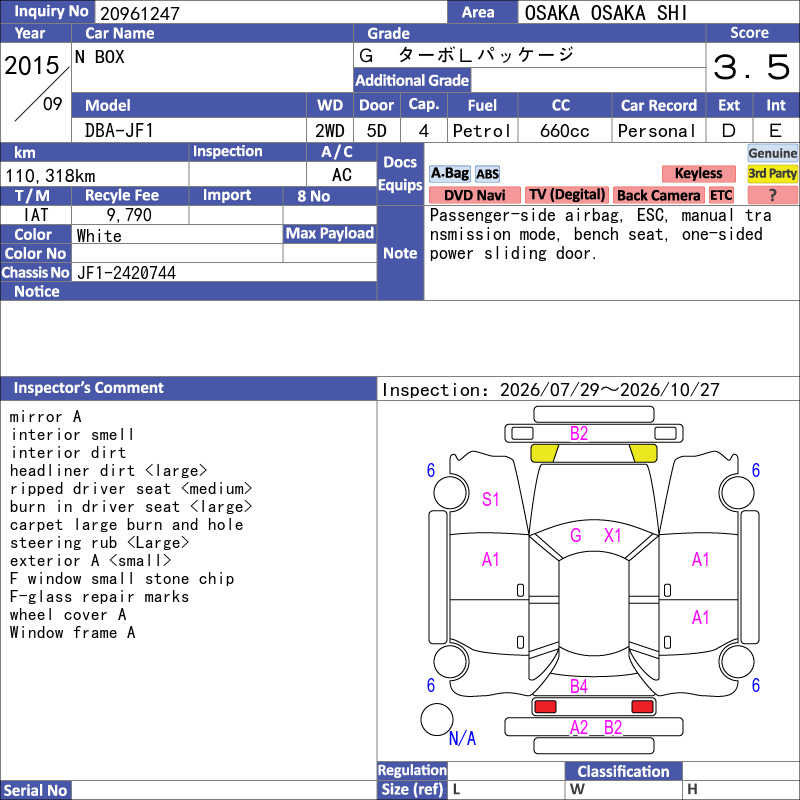Click the Back Camera badge

pyautogui.click(x=658, y=195)
